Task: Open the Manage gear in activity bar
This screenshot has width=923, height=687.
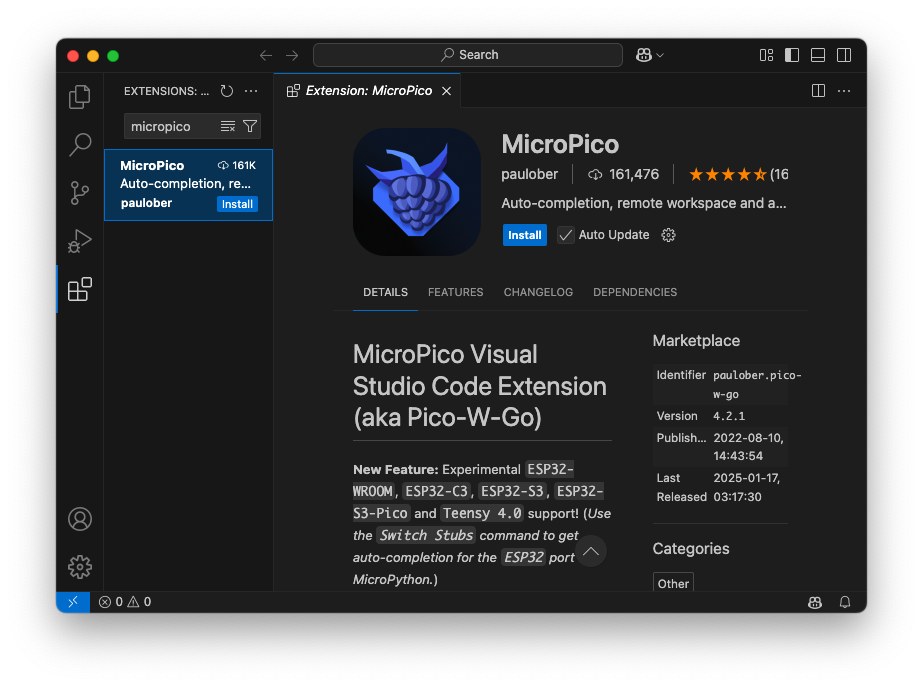Action: [x=79, y=567]
